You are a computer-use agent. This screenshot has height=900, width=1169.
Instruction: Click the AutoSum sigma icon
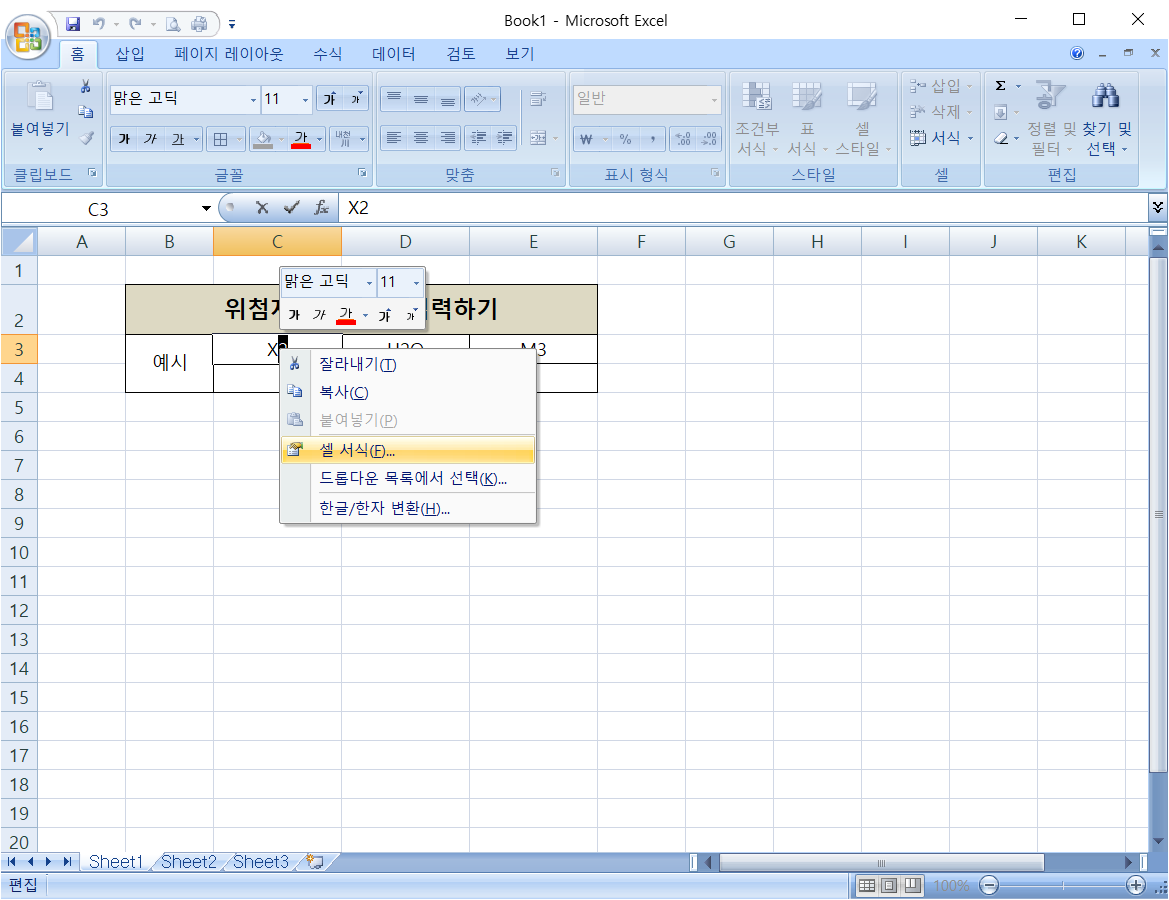point(1001,86)
